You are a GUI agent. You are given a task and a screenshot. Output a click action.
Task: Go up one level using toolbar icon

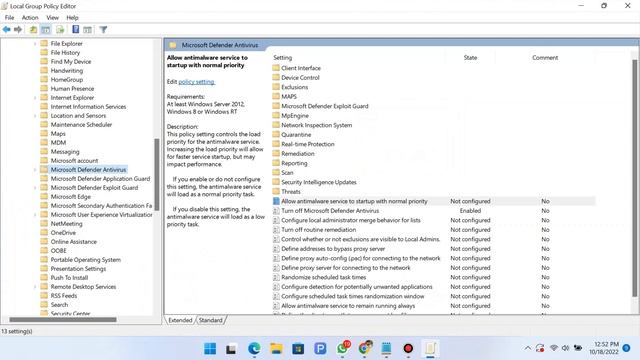[33, 29]
